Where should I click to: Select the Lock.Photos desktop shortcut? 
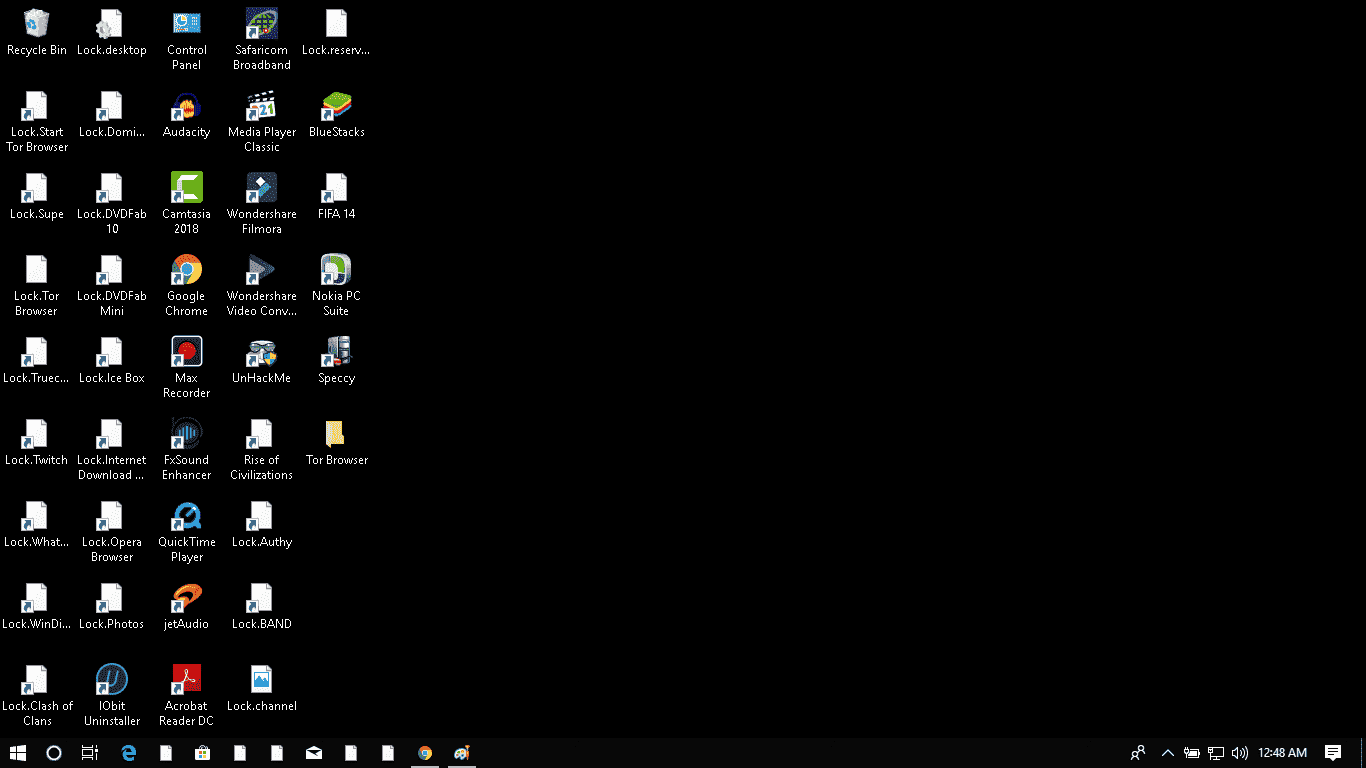pos(112,606)
